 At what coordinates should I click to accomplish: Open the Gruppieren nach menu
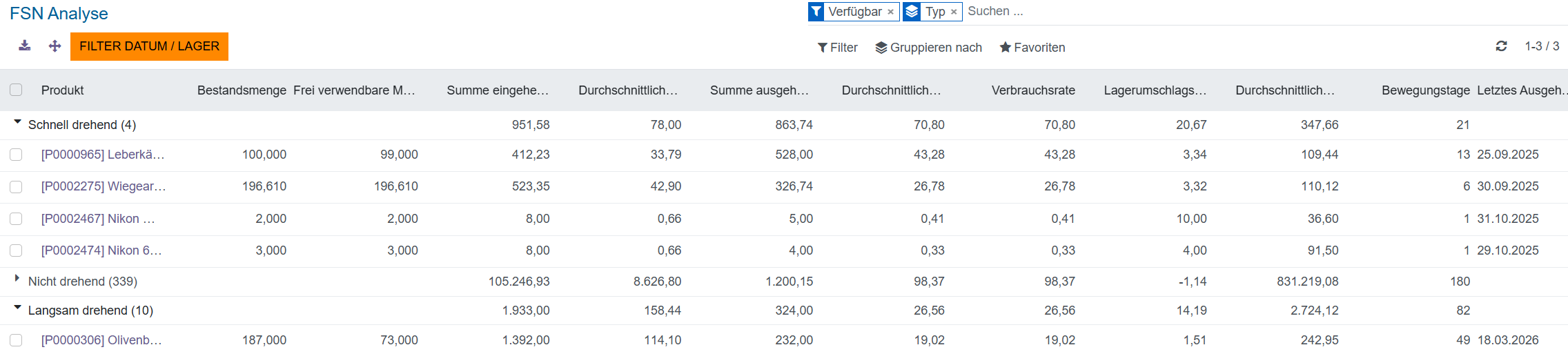pos(929,48)
